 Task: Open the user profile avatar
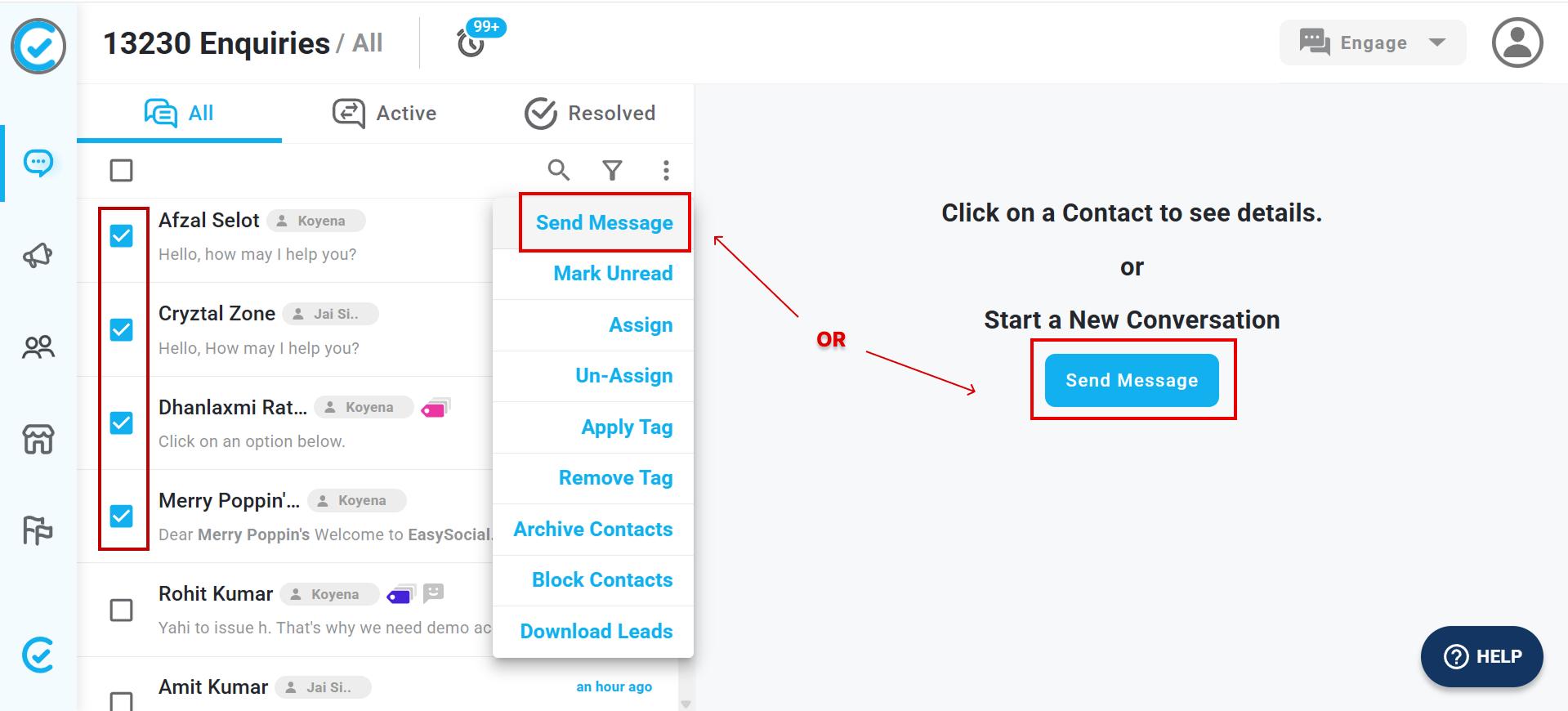point(1517,42)
